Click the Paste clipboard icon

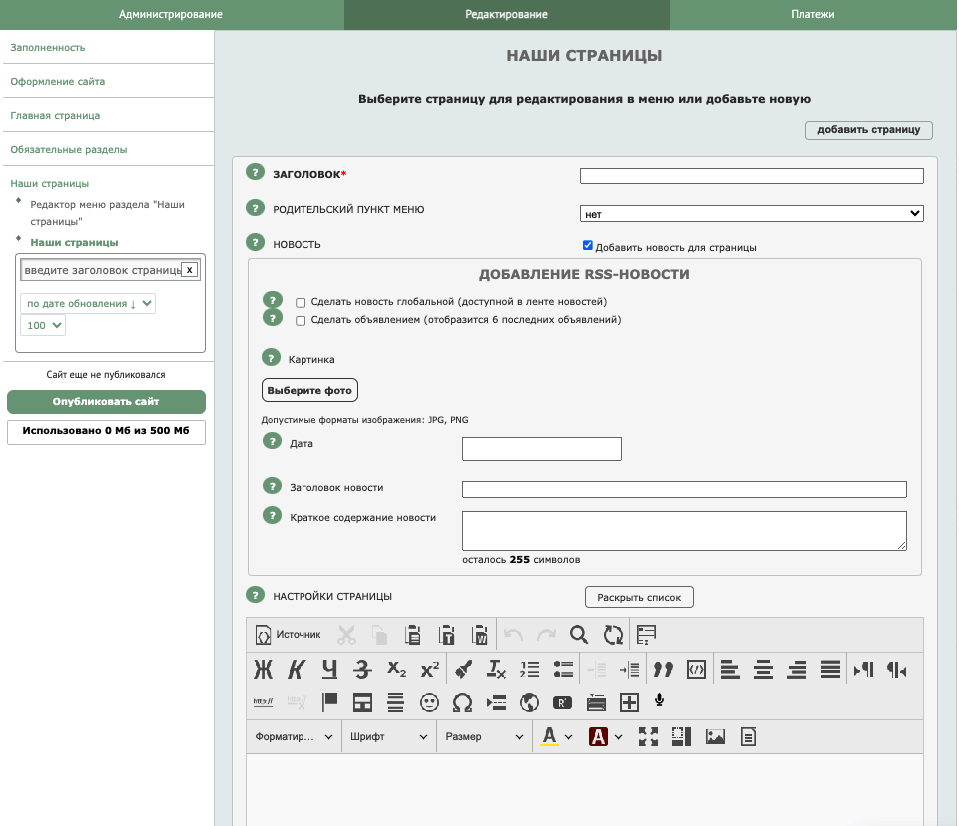click(413, 635)
